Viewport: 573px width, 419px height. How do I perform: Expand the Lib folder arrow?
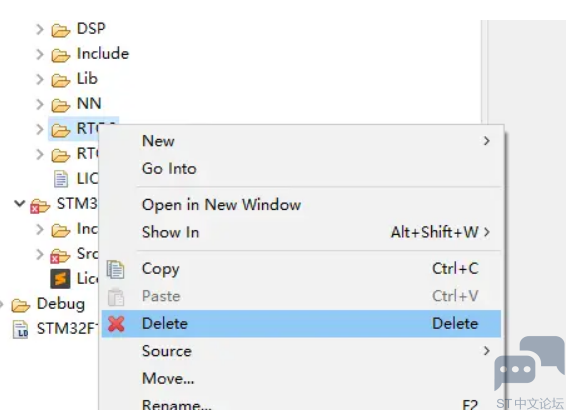tap(40, 79)
